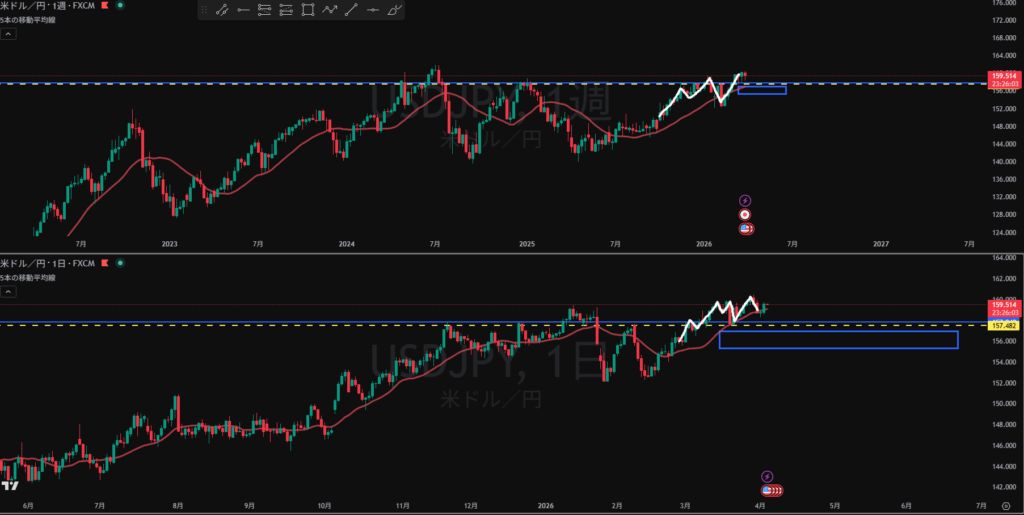
Task: Toggle the red flag beside the daily chart symbol
Action: tap(104, 262)
